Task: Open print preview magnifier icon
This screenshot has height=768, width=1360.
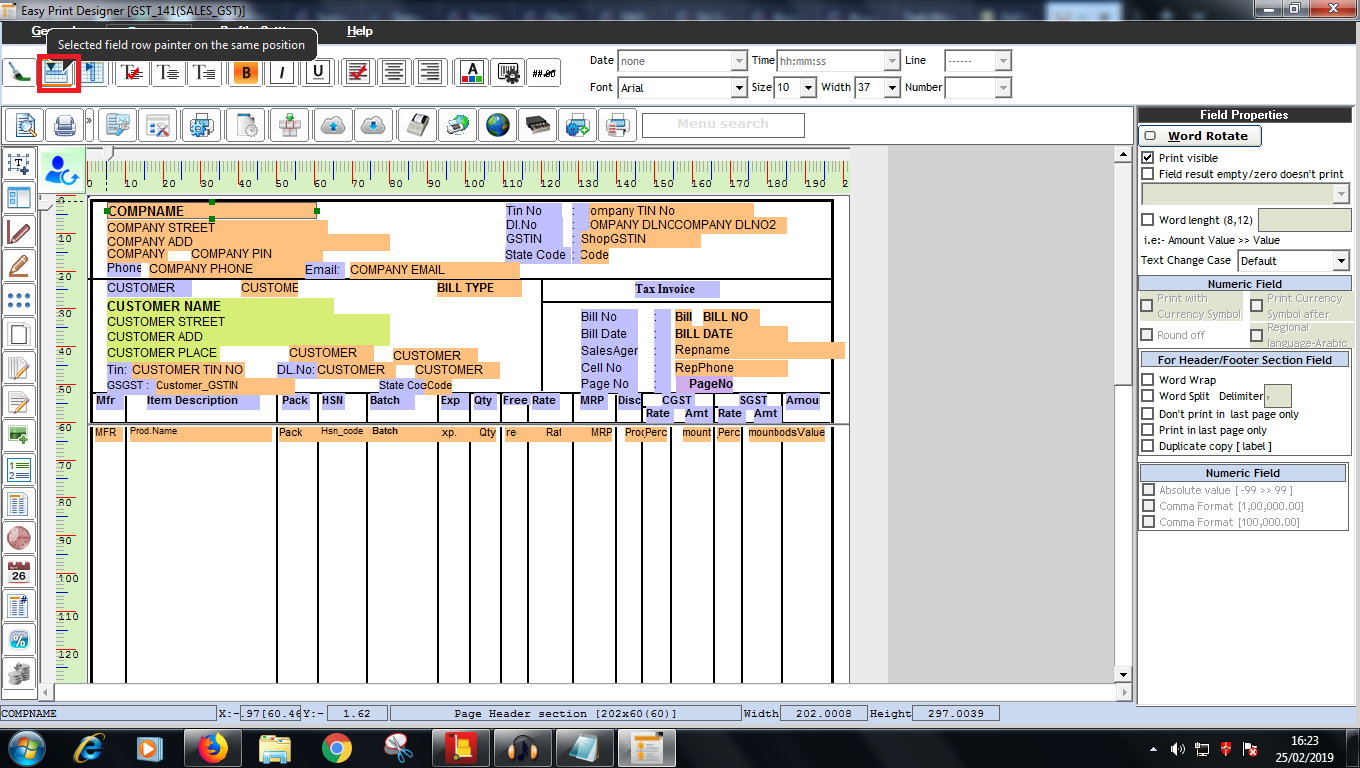Action: tap(25, 126)
